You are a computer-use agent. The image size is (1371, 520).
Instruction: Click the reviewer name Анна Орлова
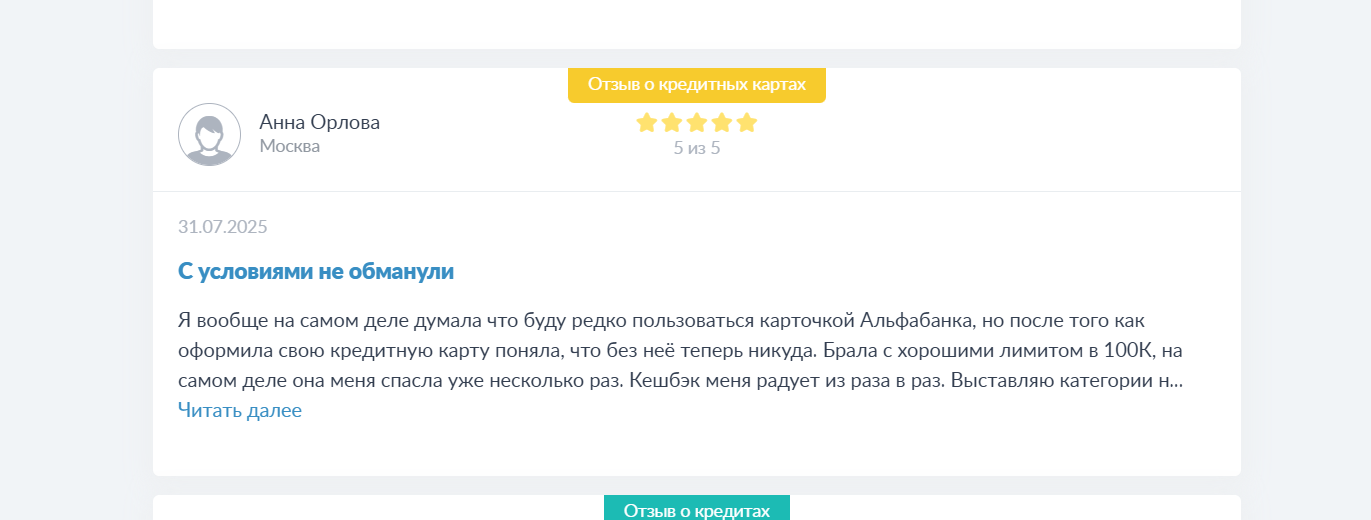tap(320, 122)
